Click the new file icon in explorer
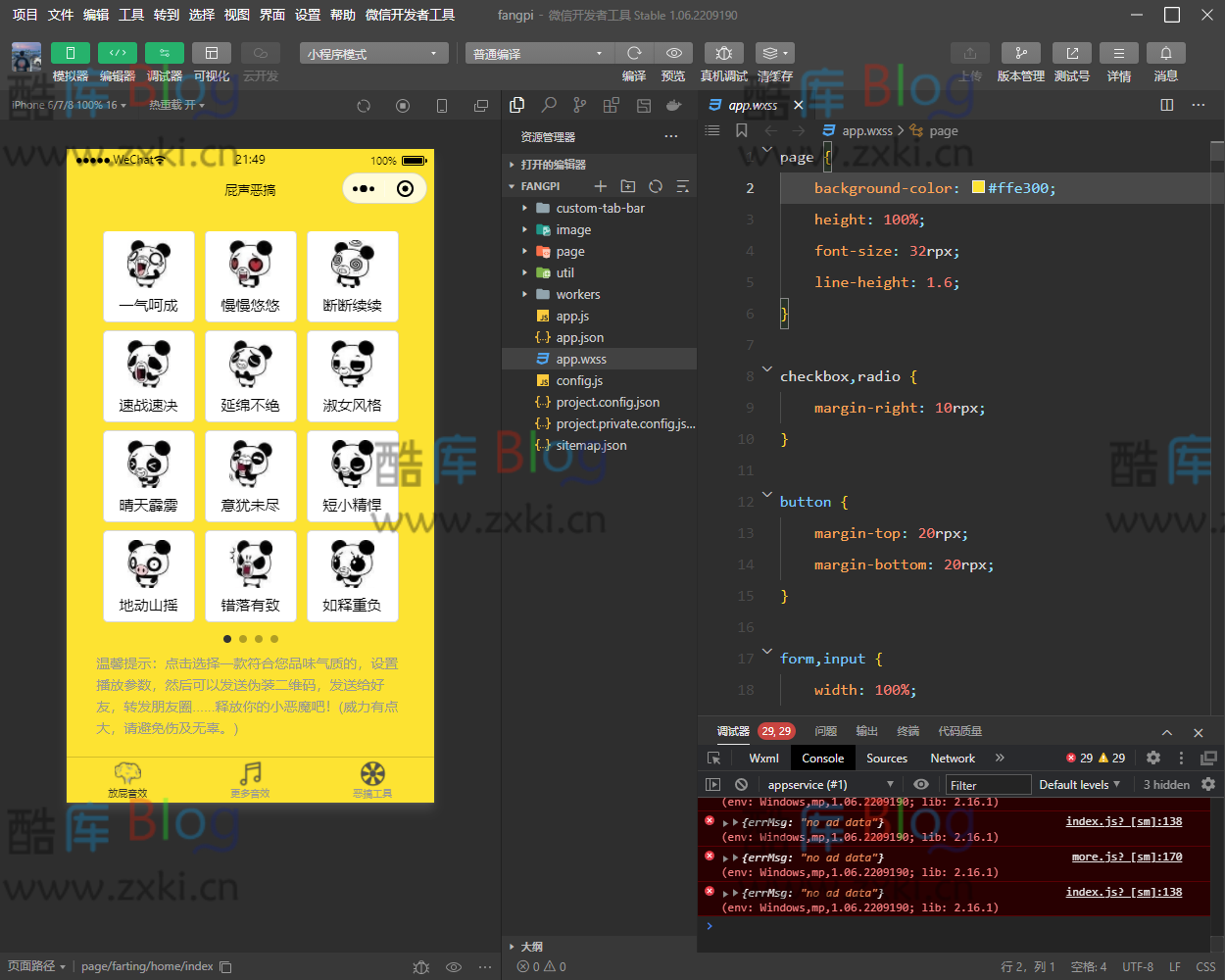The image size is (1225, 980). 601,186
